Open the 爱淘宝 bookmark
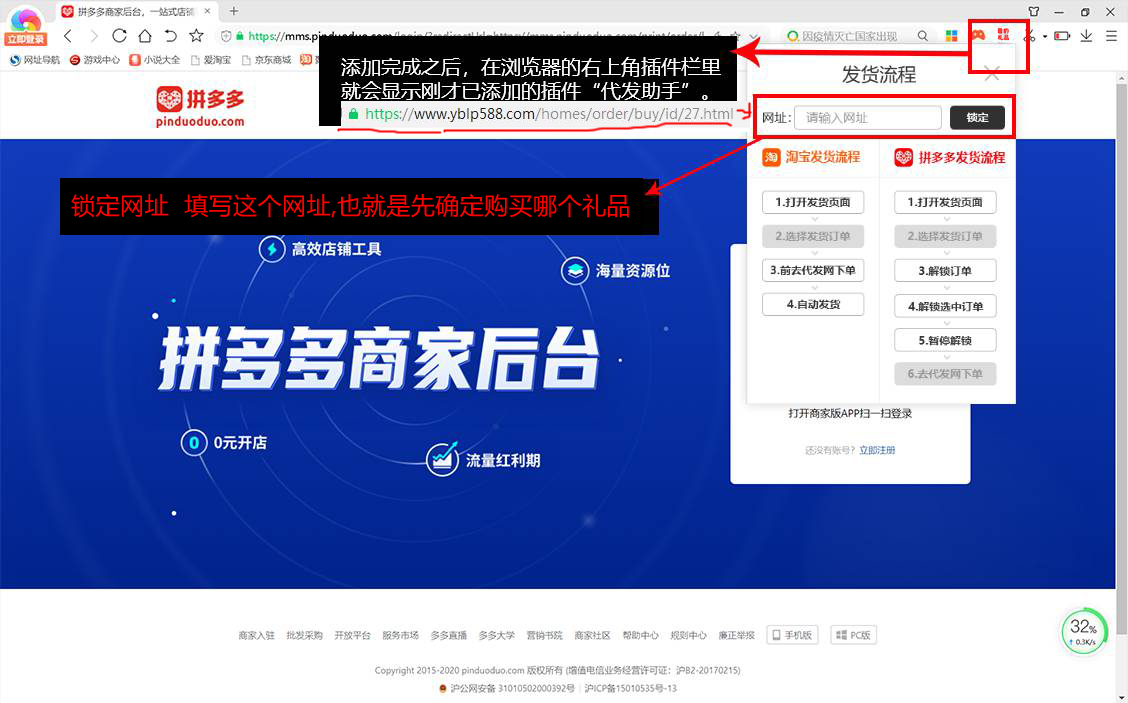1128x703 pixels. click(211, 60)
